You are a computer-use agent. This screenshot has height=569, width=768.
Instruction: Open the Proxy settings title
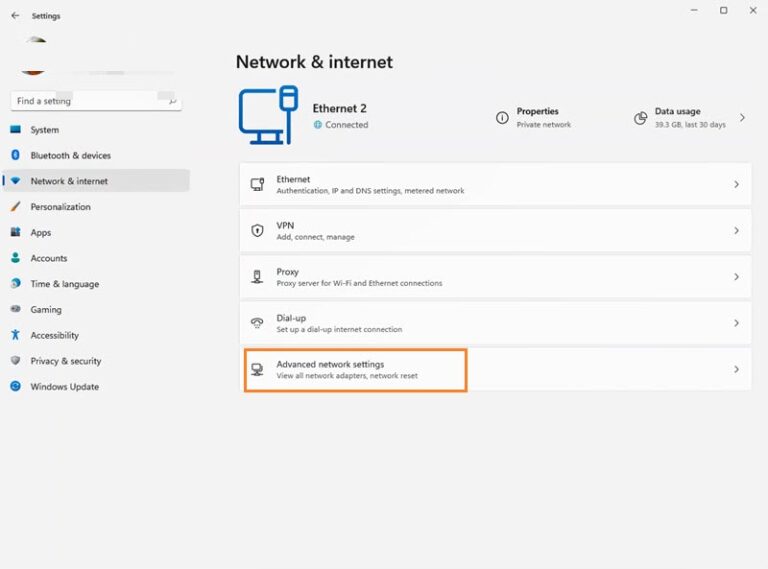[x=287, y=272]
